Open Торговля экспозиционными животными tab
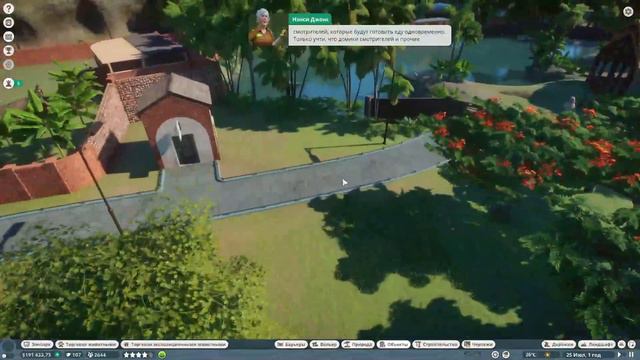640x360 pixels. click(174, 344)
